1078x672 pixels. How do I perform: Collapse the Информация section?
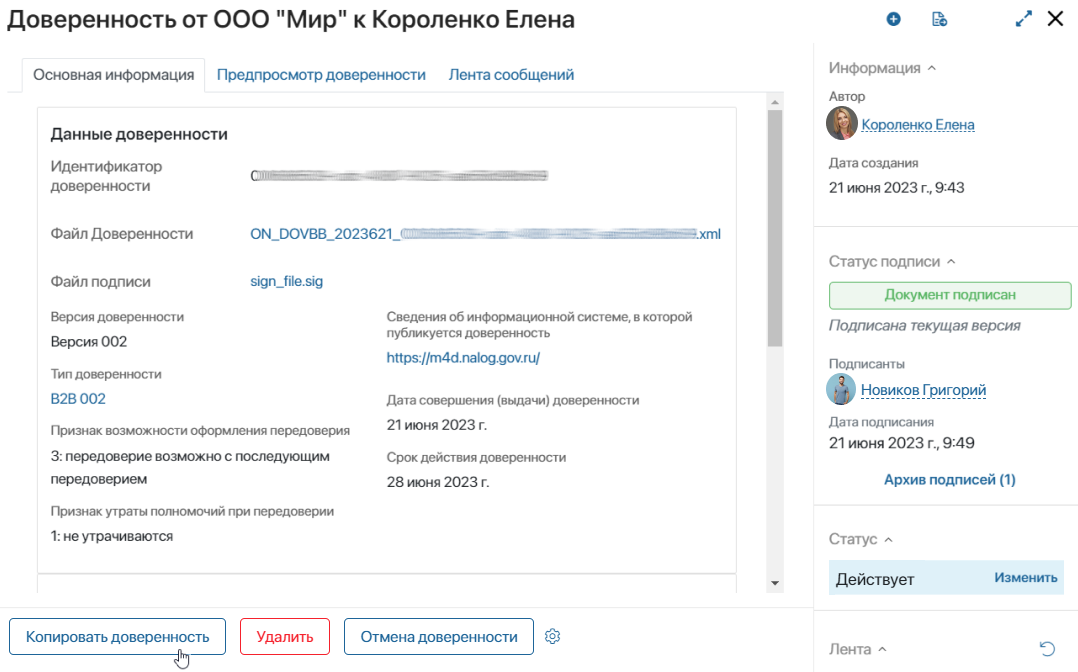(932, 68)
